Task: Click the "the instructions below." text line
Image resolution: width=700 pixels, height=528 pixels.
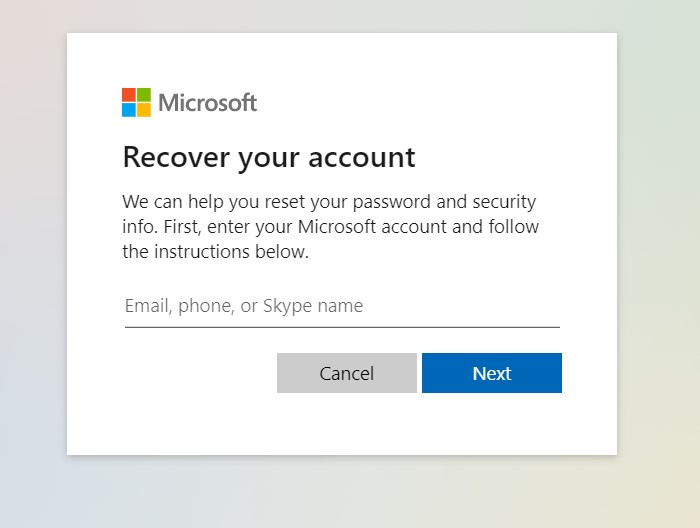Action: (x=215, y=252)
